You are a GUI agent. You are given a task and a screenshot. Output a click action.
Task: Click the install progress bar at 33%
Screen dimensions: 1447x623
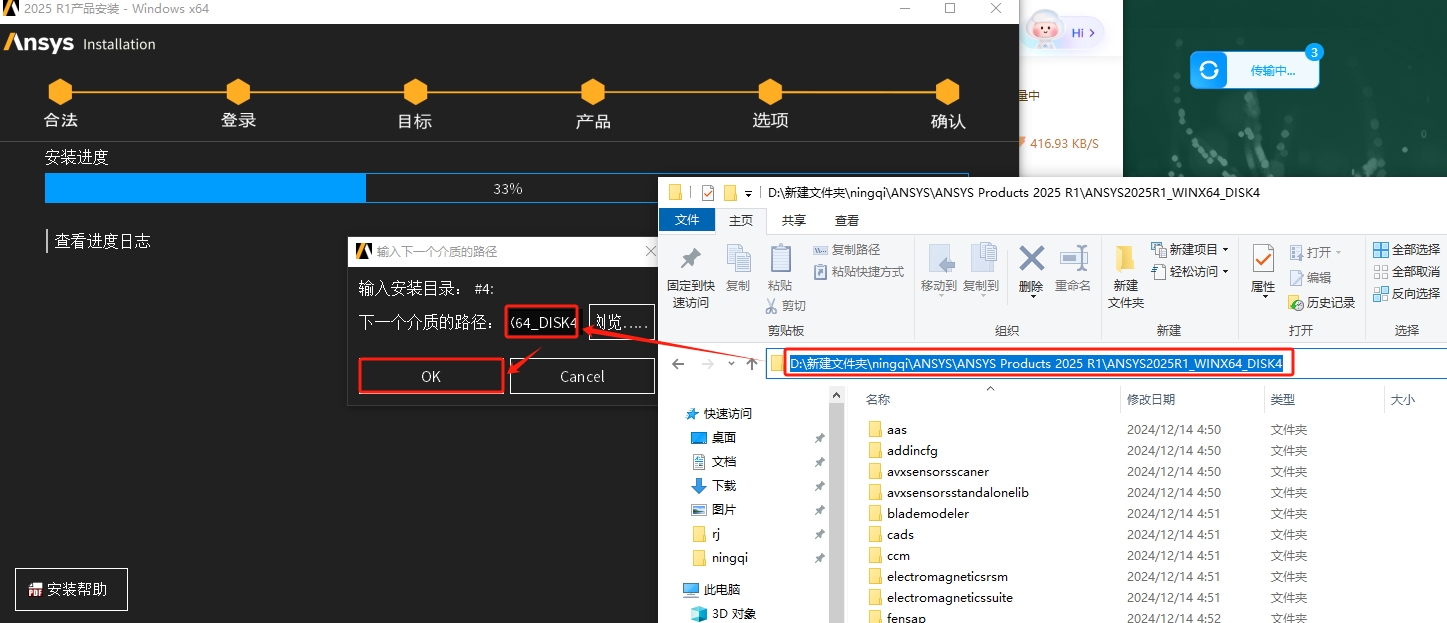click(506, 188)
